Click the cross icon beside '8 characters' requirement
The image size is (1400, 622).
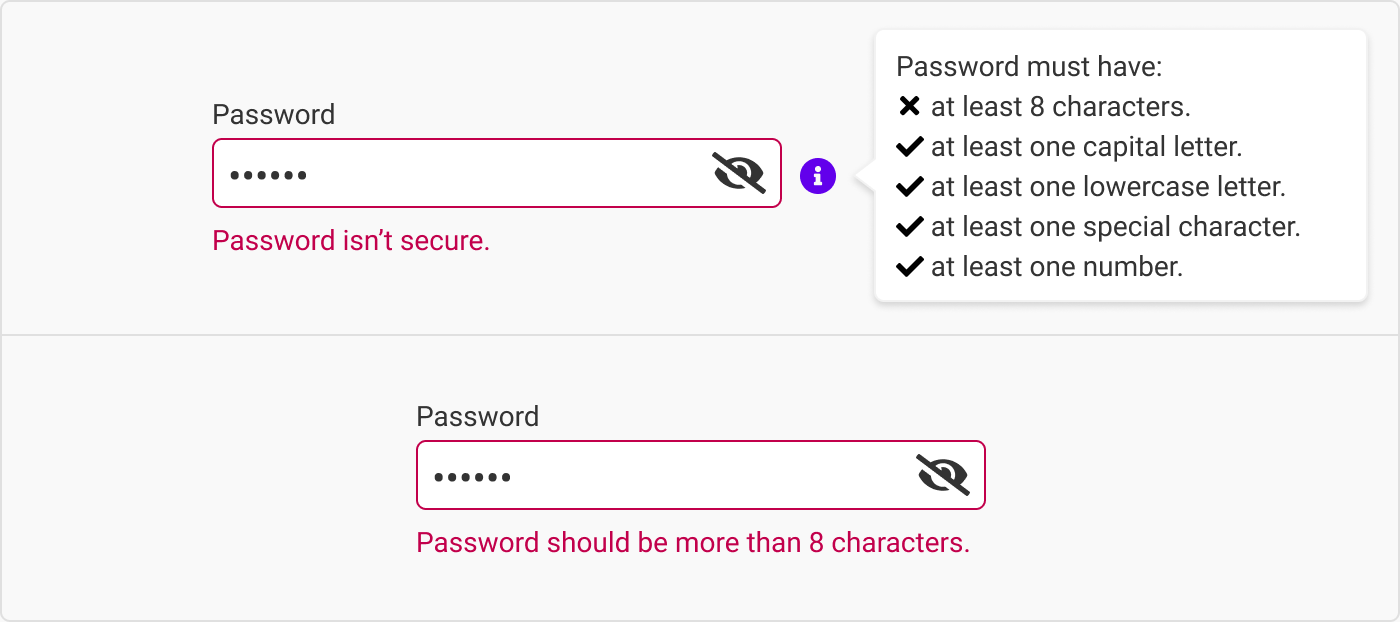[908, 105]
